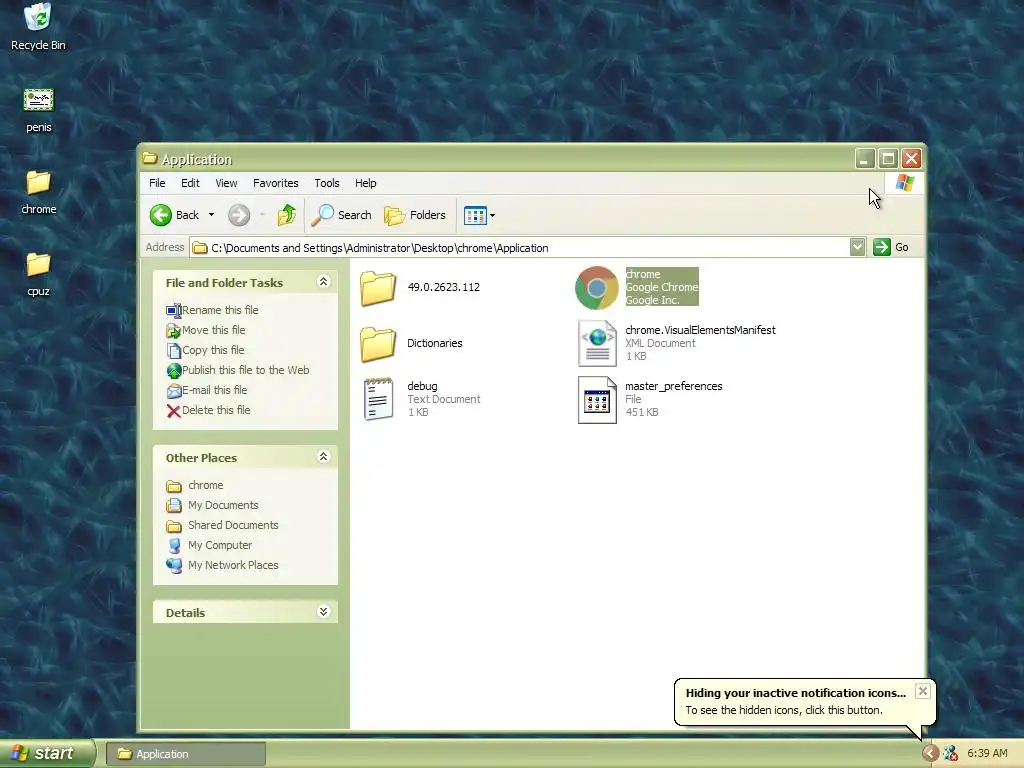
Task: Click the taskbar clock showing 6:39 AM
Action: click(987, 753)
